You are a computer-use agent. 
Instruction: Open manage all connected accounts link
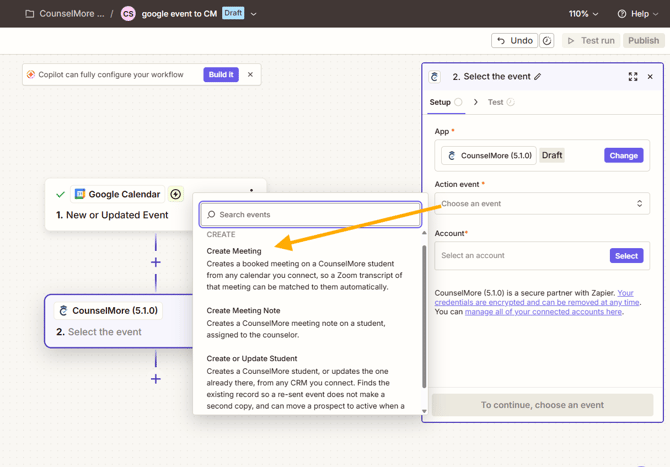click(543, 312)
